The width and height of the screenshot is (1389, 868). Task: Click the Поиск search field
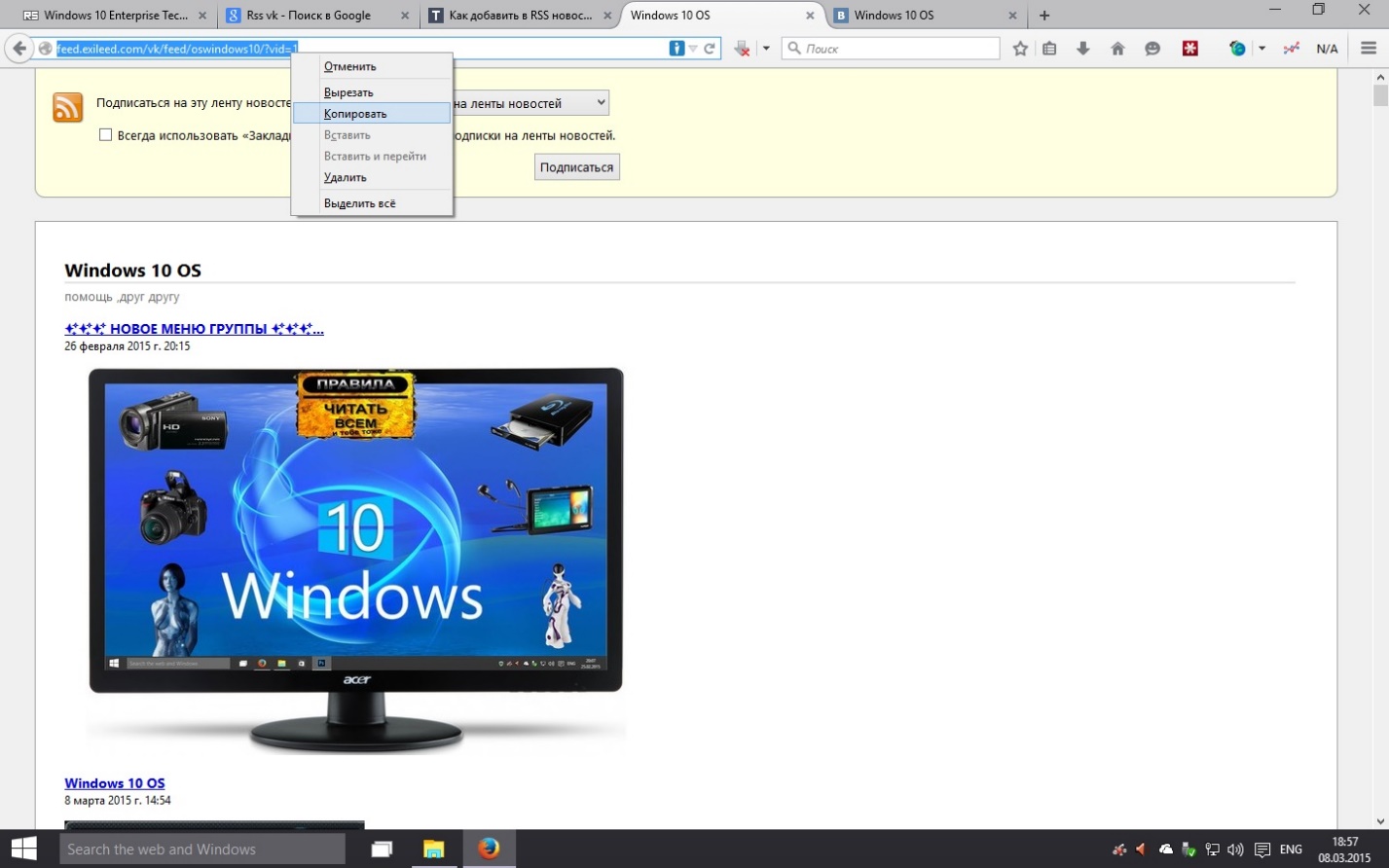[x=891, y=49]
